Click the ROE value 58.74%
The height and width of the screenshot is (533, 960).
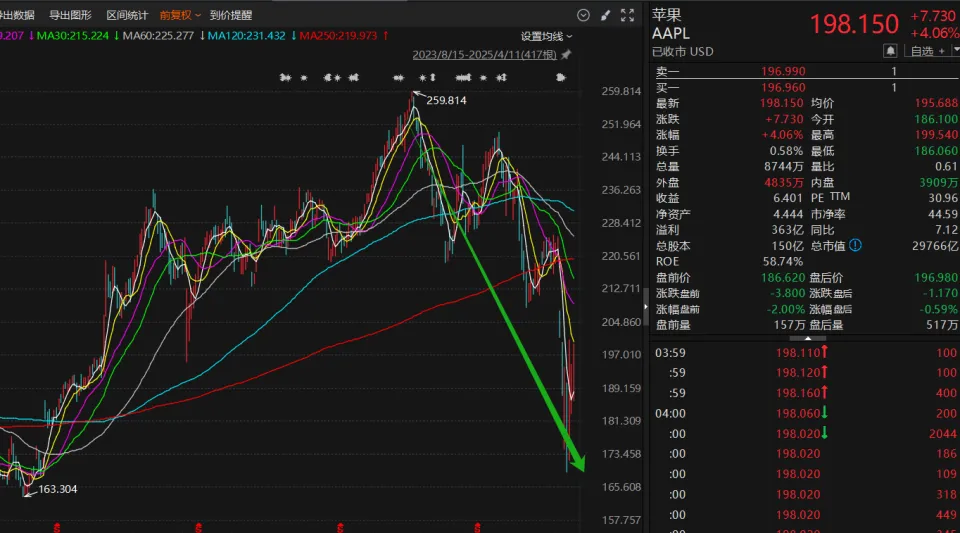pos(782,261)
